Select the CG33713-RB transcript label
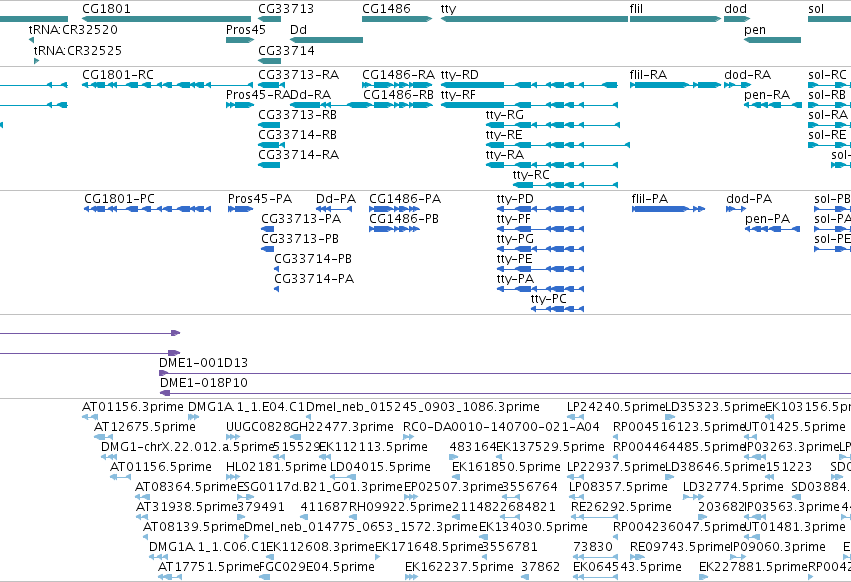The width and height of the screenshot is (851, 582). click(x=297, y=115)
